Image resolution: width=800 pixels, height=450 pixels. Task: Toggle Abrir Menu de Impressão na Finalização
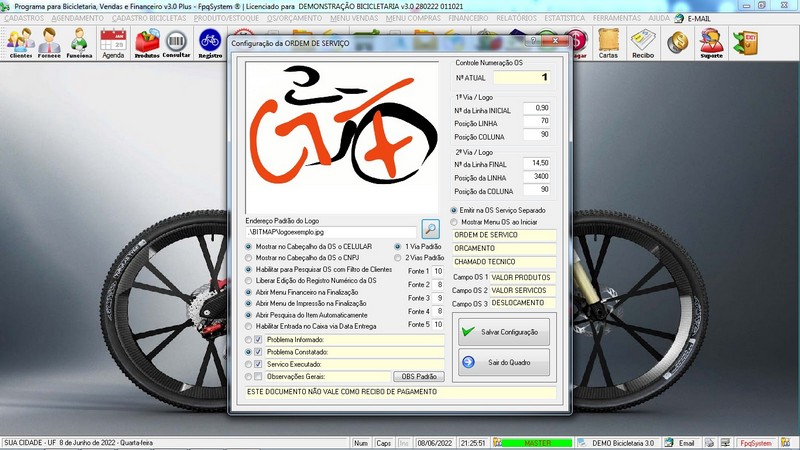tap(248, 304)
